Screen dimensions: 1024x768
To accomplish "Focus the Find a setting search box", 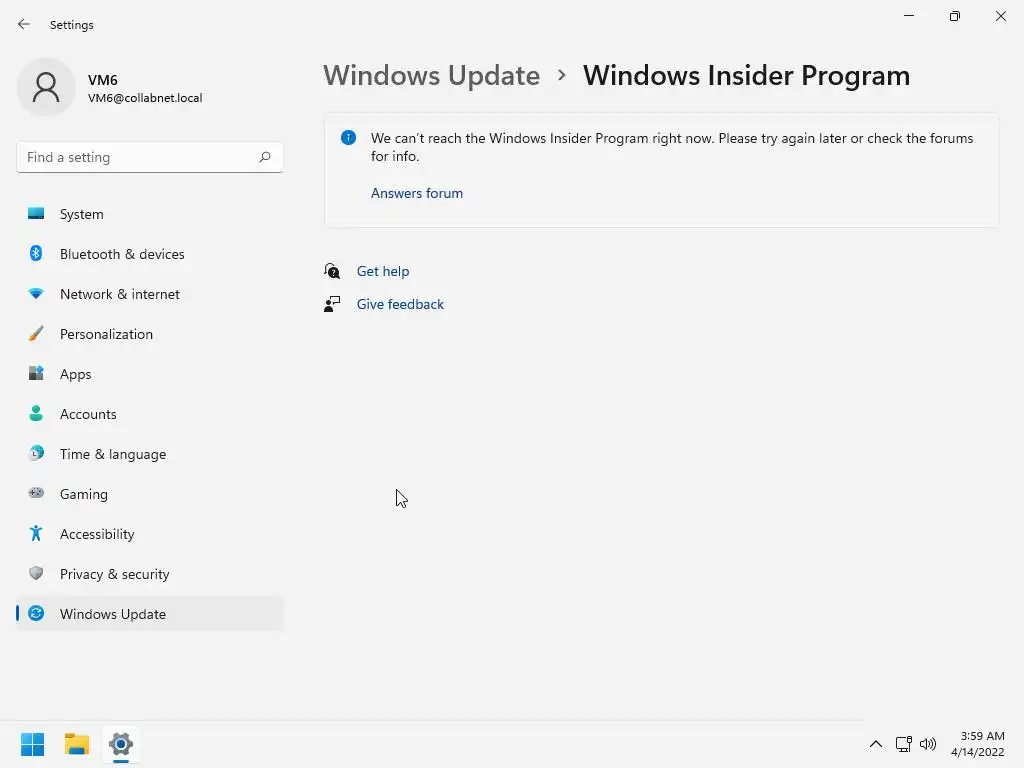I will point(150,157).
